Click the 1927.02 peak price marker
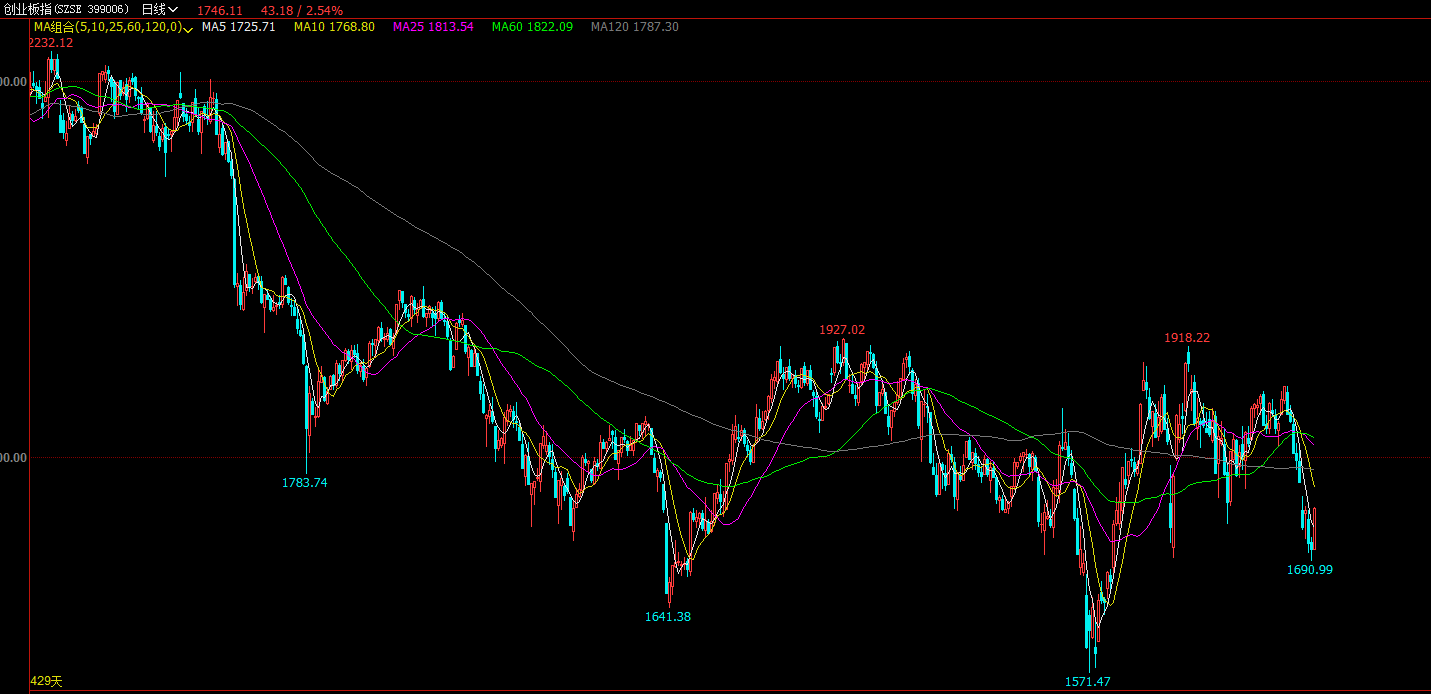 point(842,329)
